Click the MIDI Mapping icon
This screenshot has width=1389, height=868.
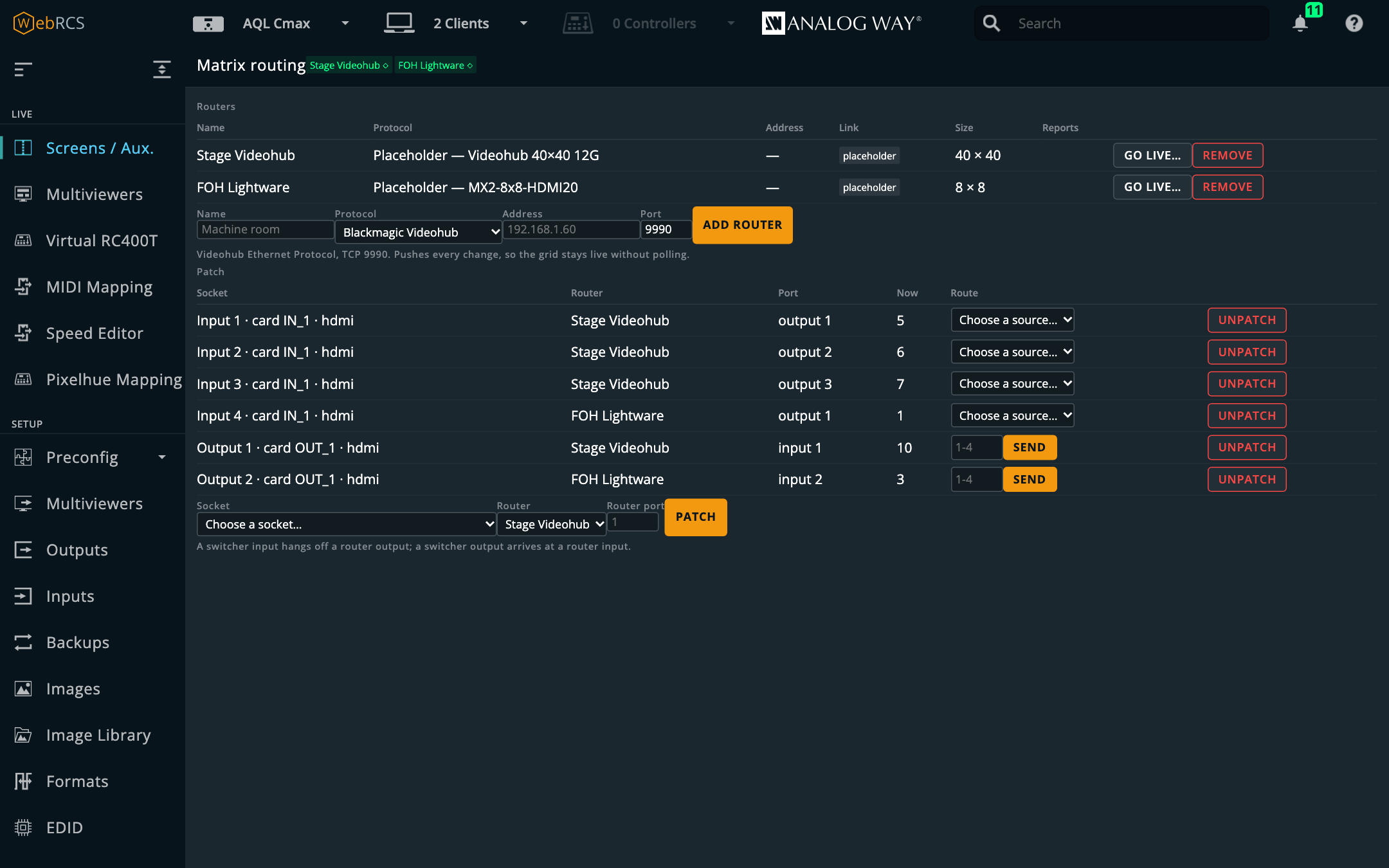23,287
